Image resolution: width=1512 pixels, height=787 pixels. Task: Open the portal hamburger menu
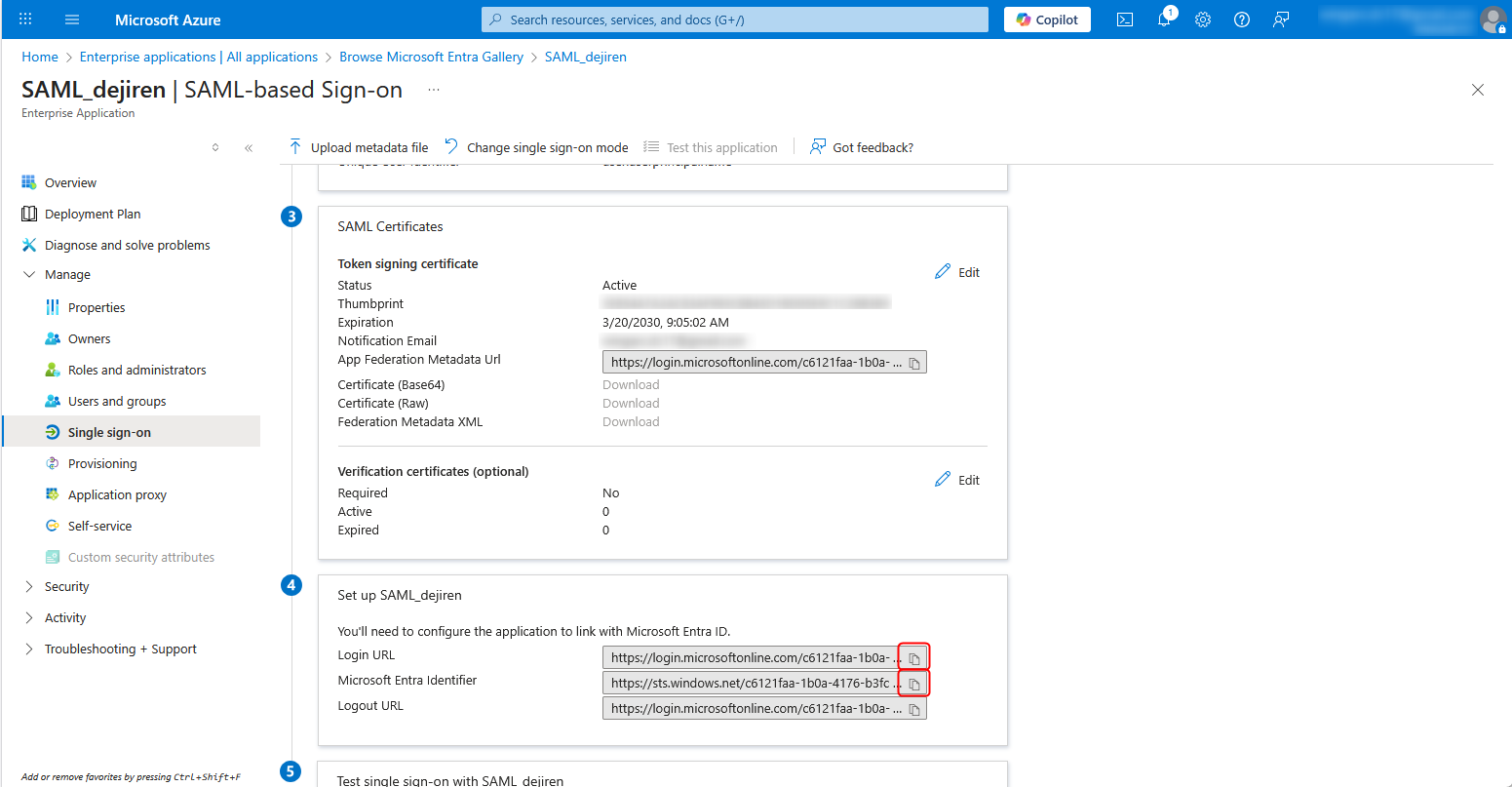pyautogui.click(x=72, y=20)
